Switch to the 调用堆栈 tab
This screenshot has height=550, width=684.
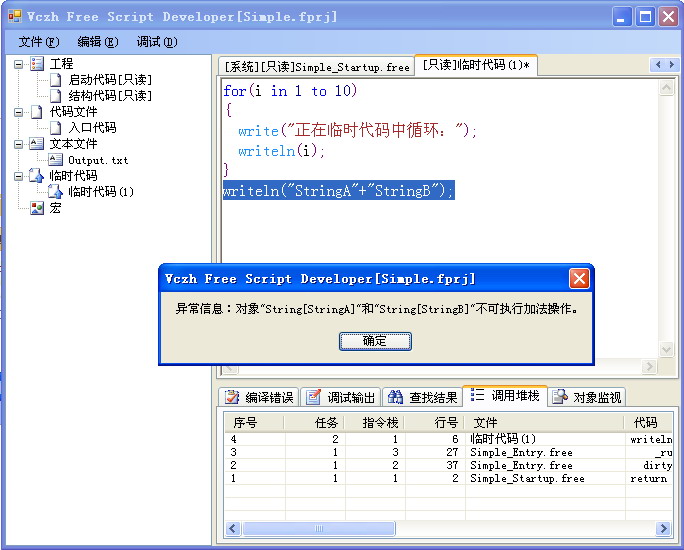pyautogui.click(x=505, y=395)
